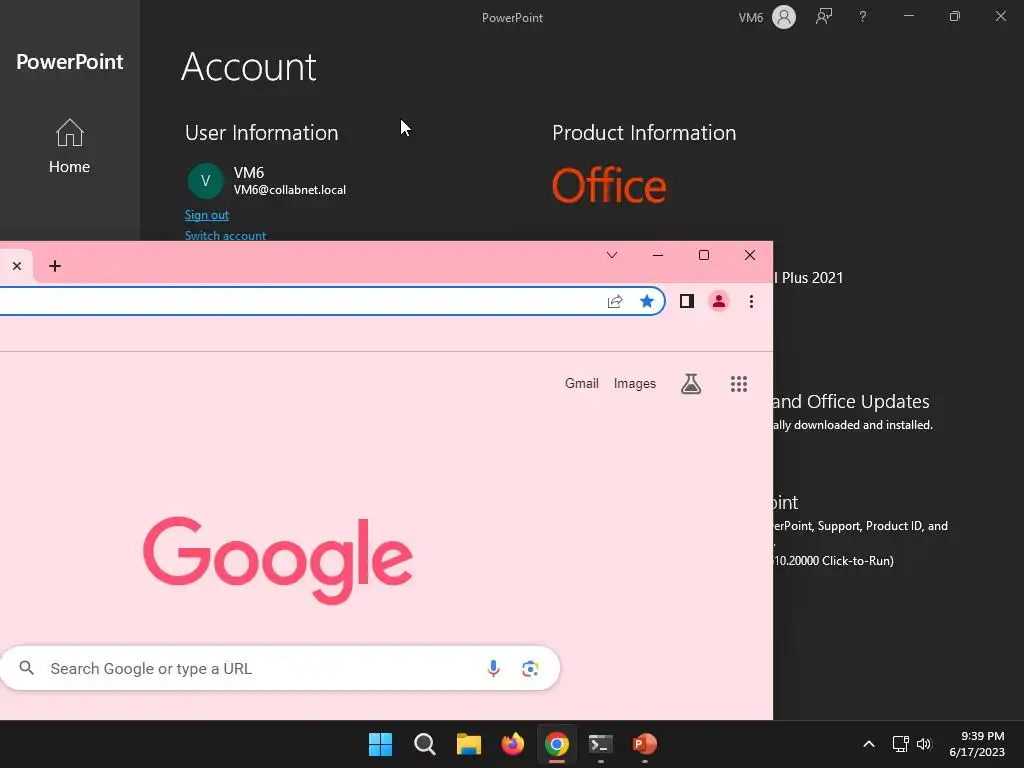Open network status tray icon

click(x=901, y=744)
